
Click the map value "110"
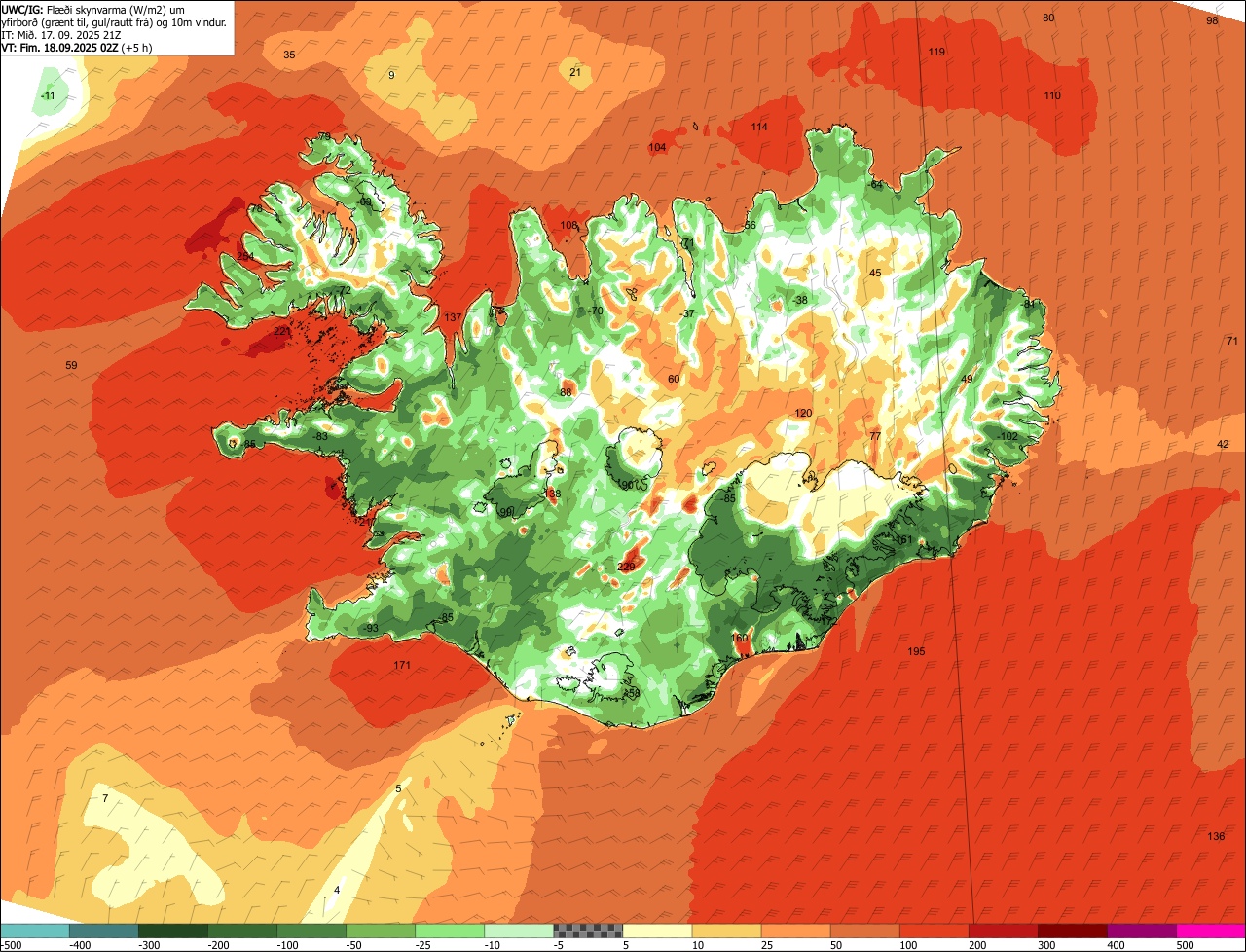pos(1052,95)
